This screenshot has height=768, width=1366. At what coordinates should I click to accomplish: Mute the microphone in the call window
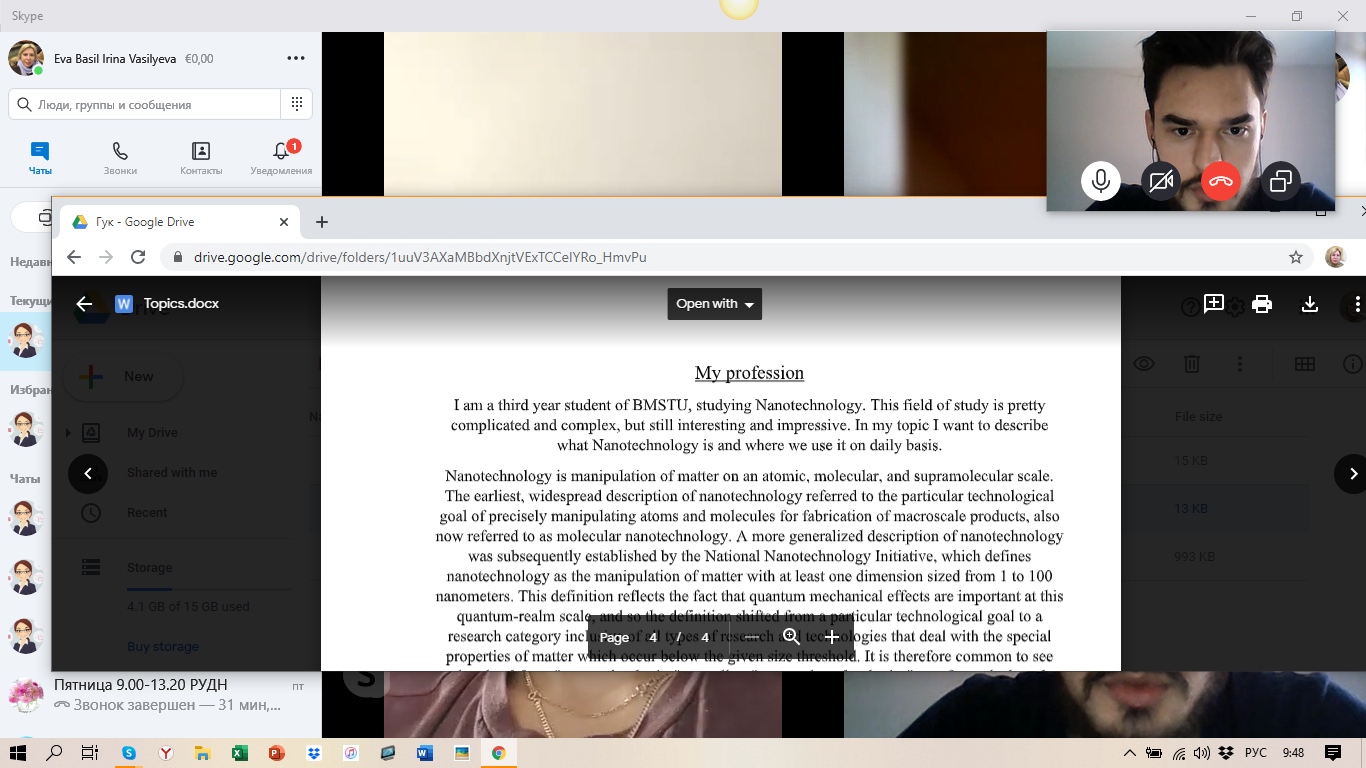(1101, 181)
